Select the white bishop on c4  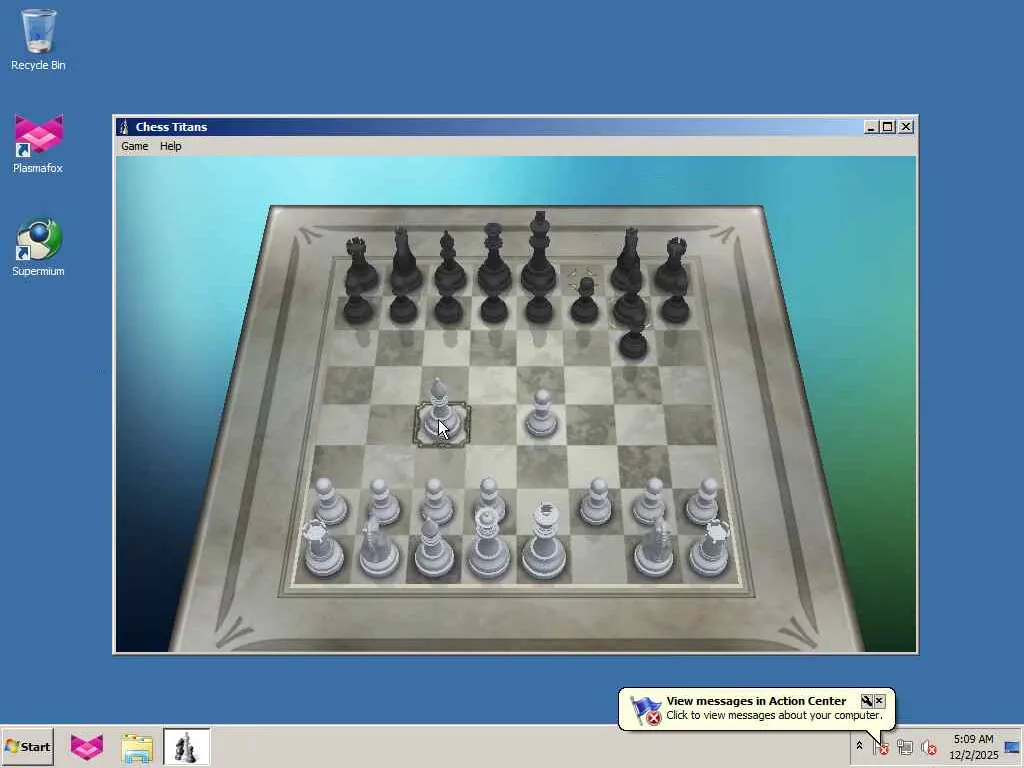pos(441,411)
